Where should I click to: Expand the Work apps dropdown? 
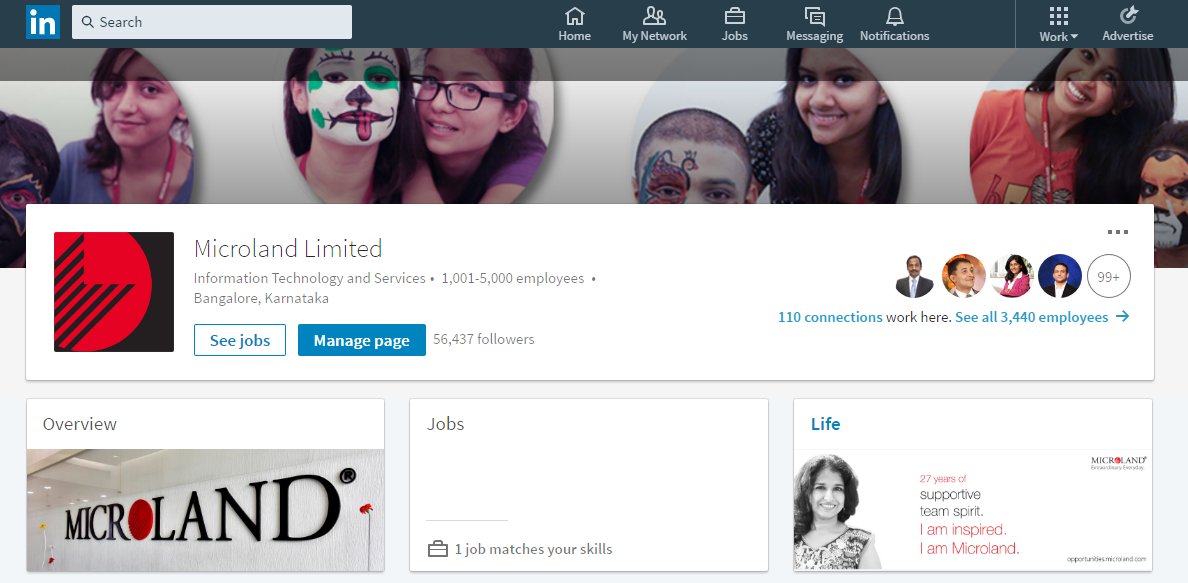tap(1058, 24)
